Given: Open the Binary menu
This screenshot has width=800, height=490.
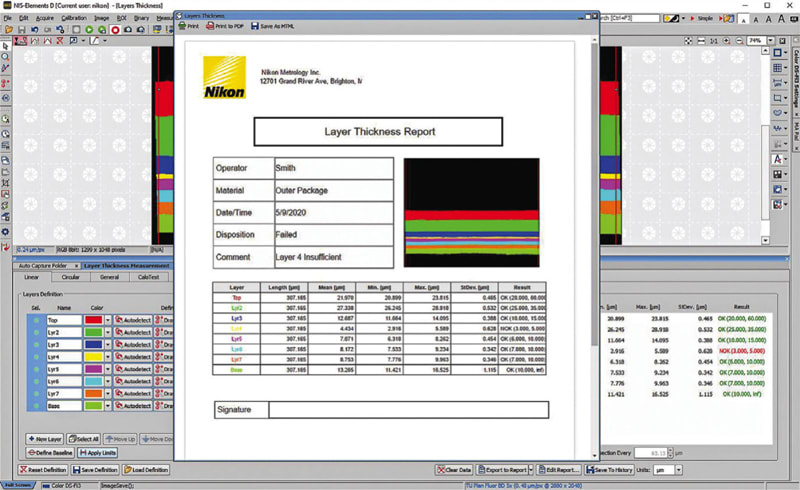Looking at the screenshot, I should coord(141,18).
